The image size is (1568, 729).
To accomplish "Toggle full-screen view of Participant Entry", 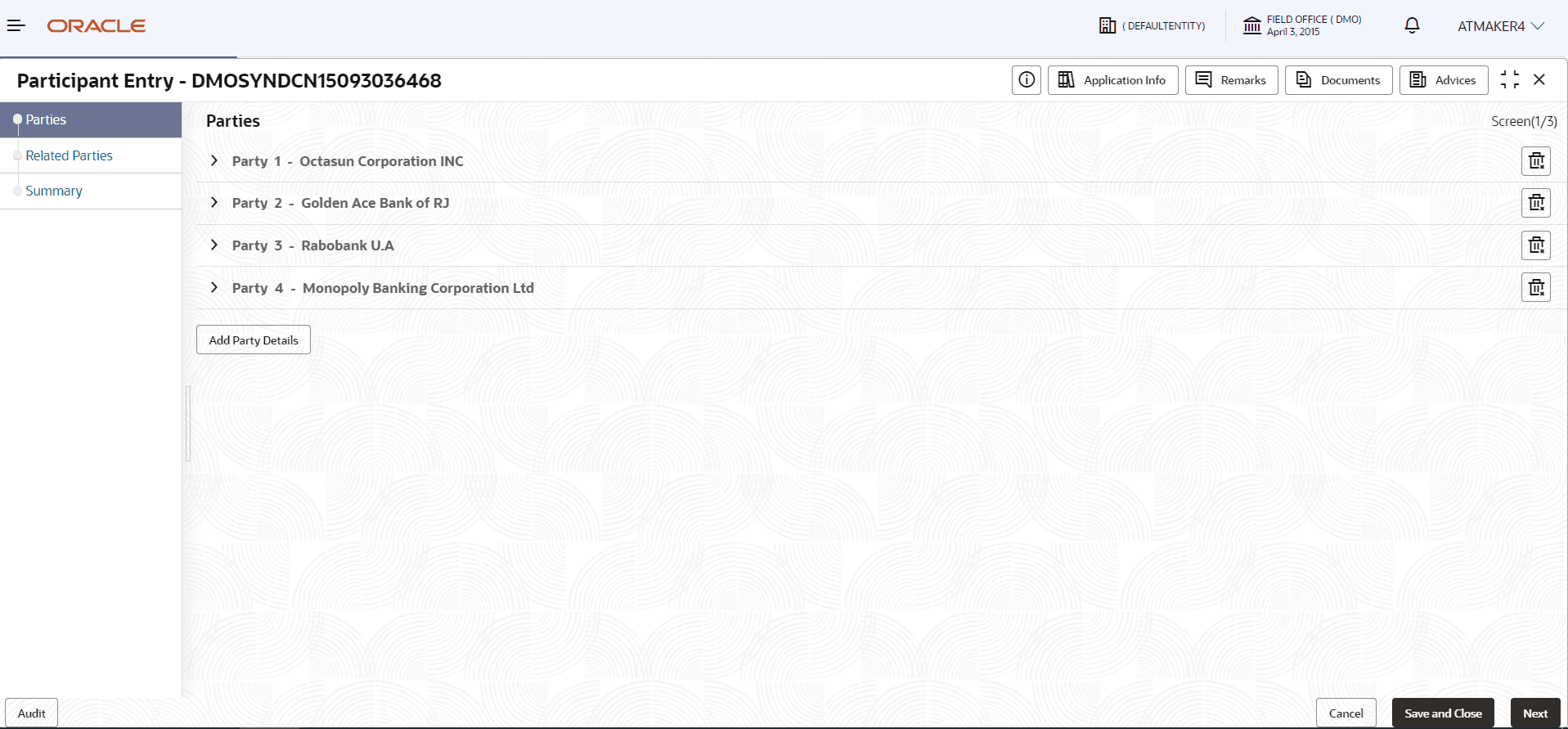I will (1509, 79).
